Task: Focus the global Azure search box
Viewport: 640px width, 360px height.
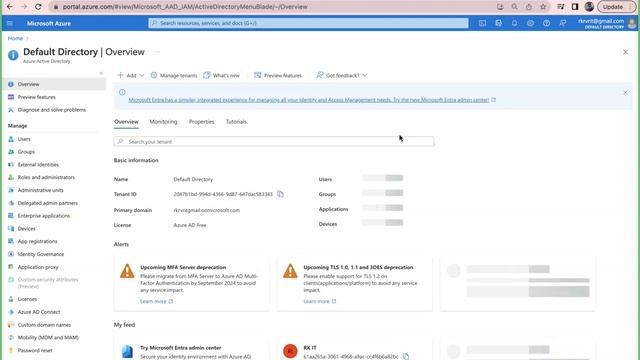Action: click(308, 23)
